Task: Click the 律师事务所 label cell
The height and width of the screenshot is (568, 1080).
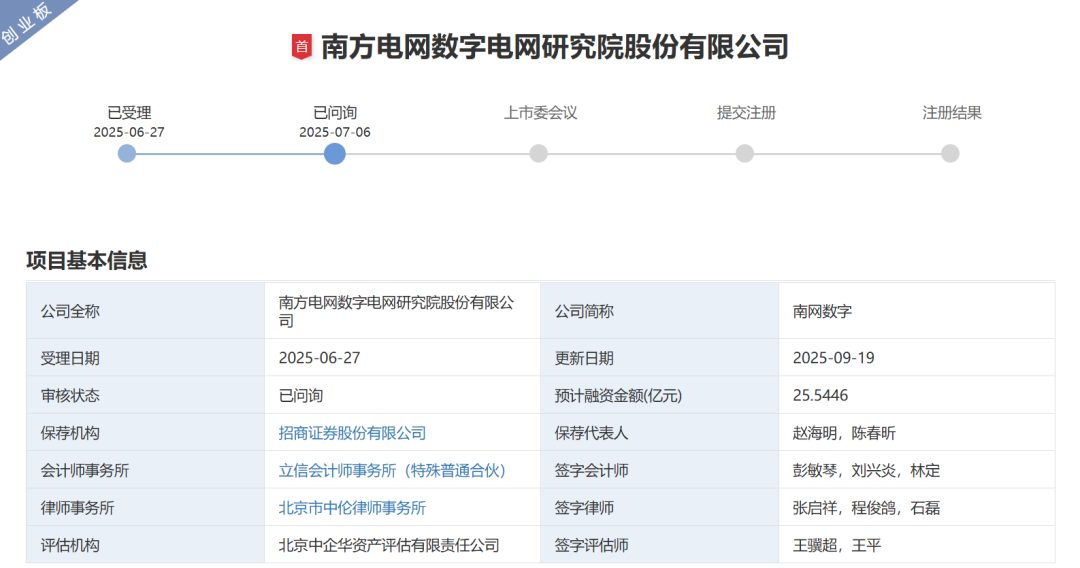Action: pyautogui.click(x=145, y=508)
